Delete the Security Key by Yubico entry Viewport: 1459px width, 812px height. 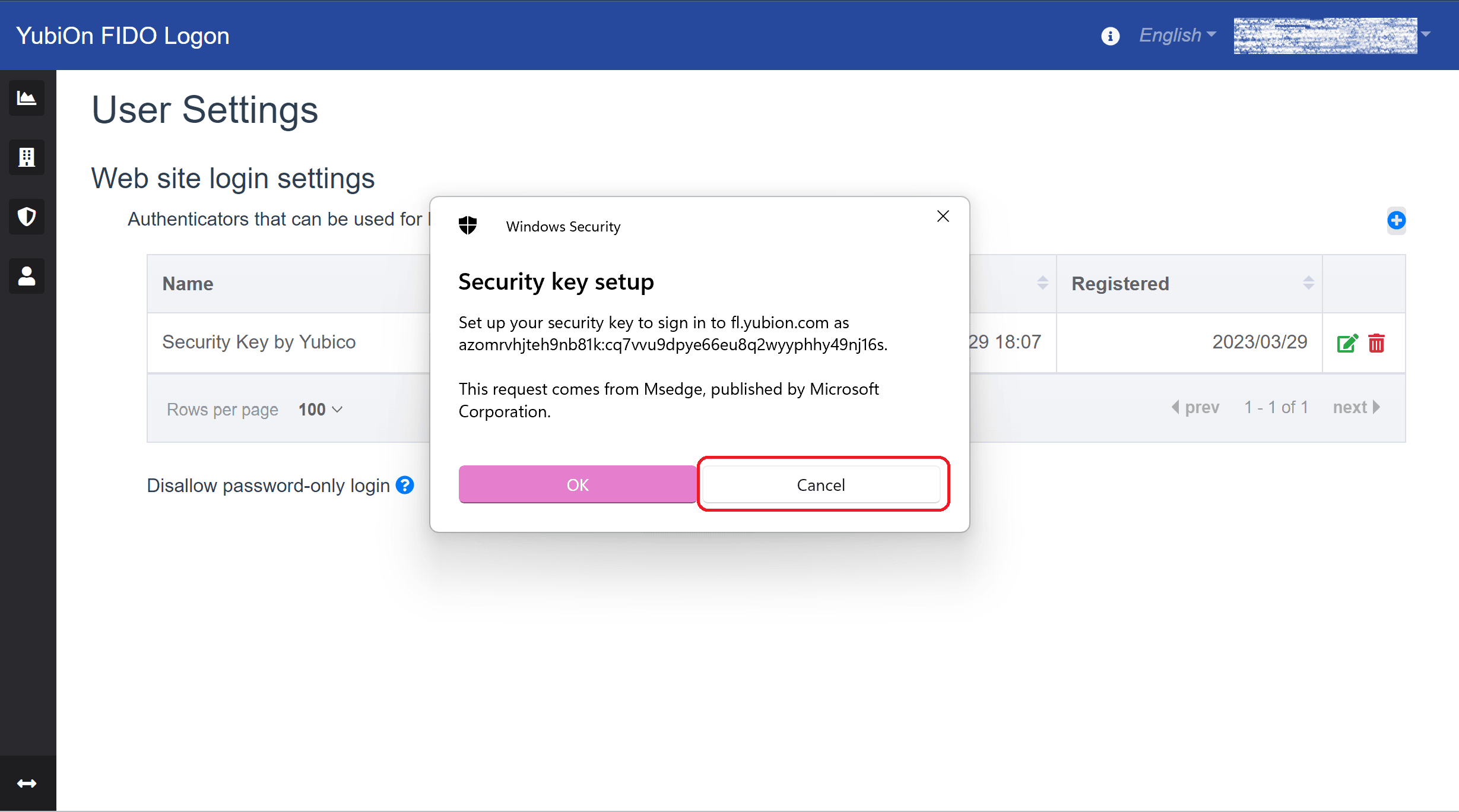(1376, 343)
